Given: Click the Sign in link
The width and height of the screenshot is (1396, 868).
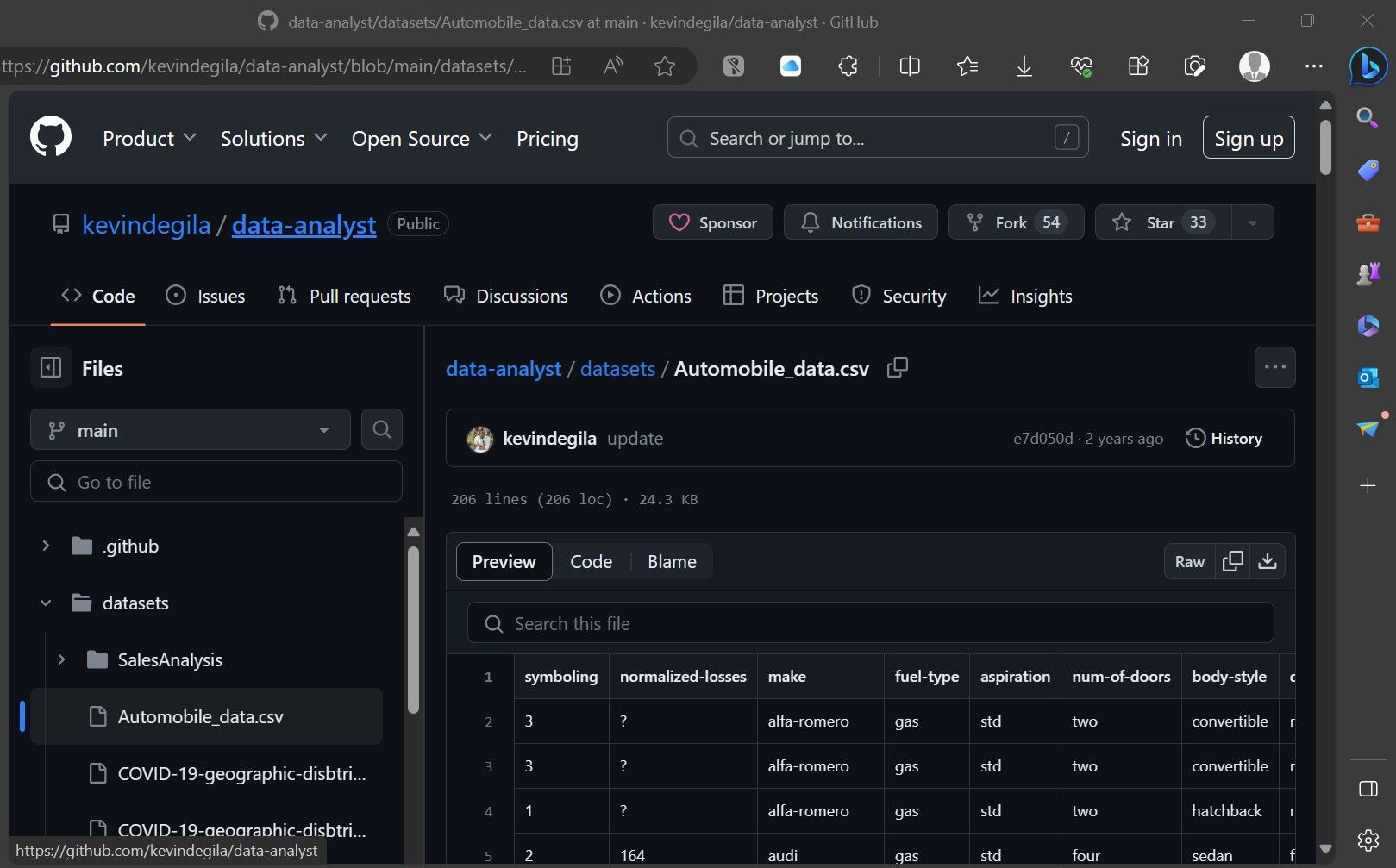Looking at the screenshot, I should pyautogui.click(x=1151, y=138).
